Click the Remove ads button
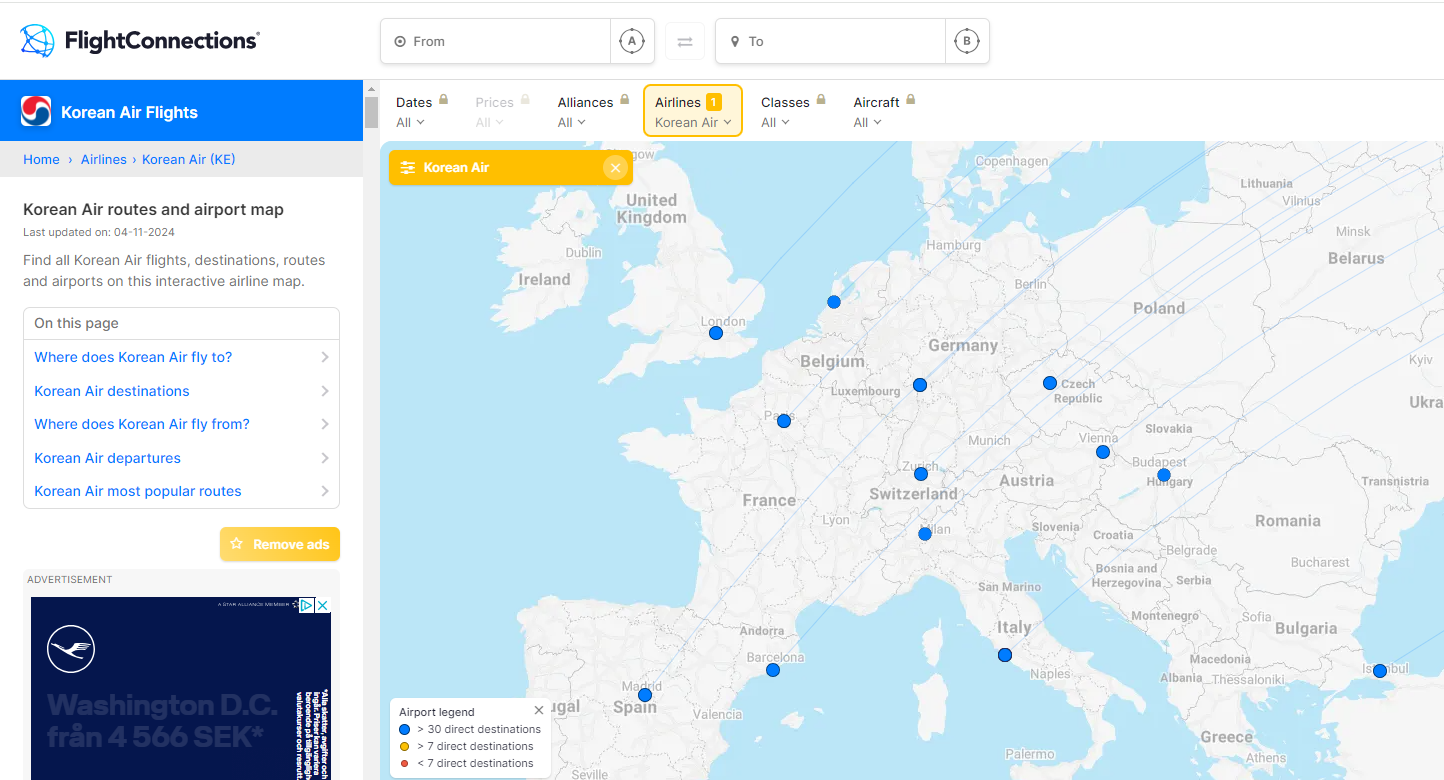The height and width of the screenshot is (780, 1444). 280,544
